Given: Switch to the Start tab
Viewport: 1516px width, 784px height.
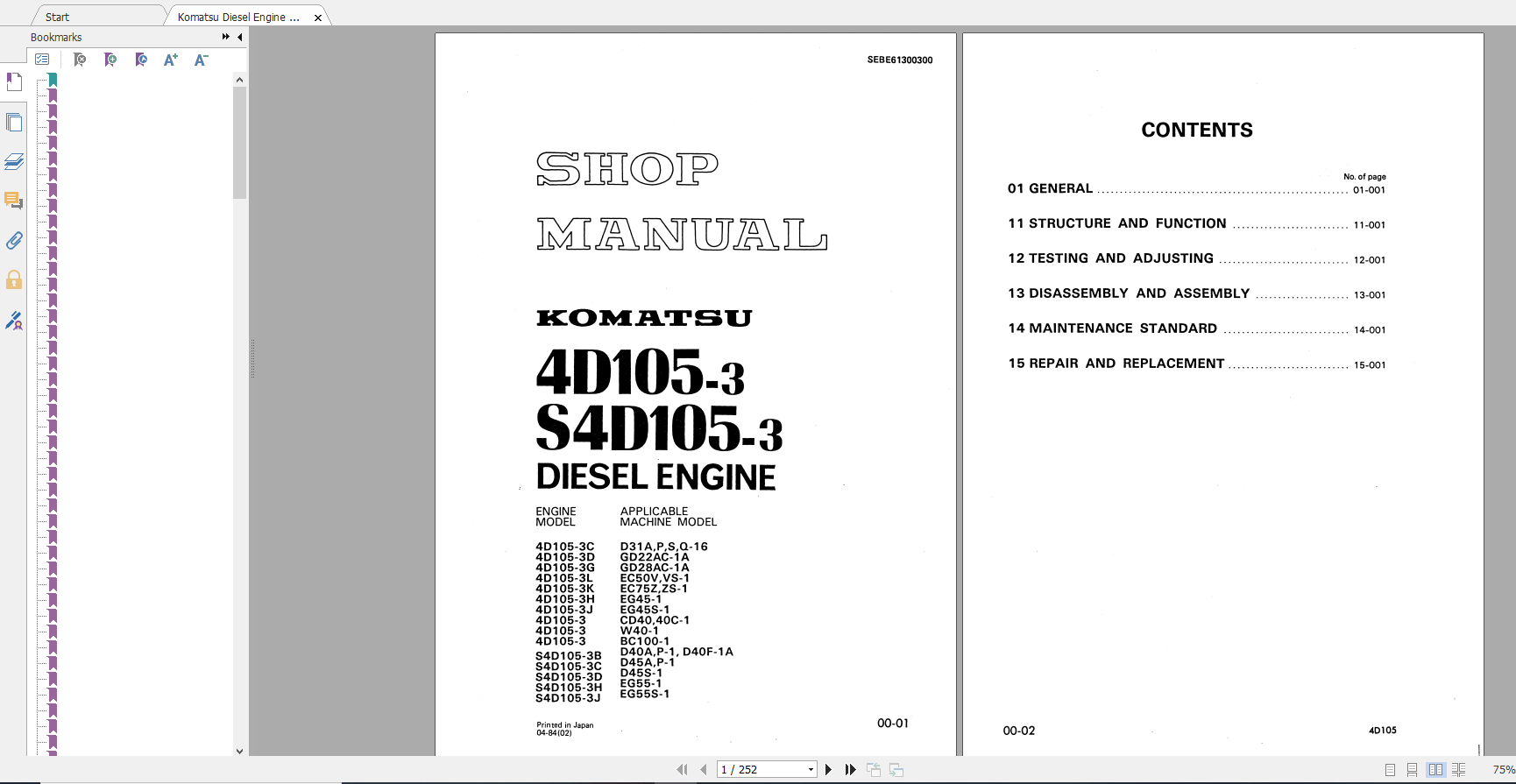Looking at the screenshot, I should pyautogui.click(x=58, y=17).
